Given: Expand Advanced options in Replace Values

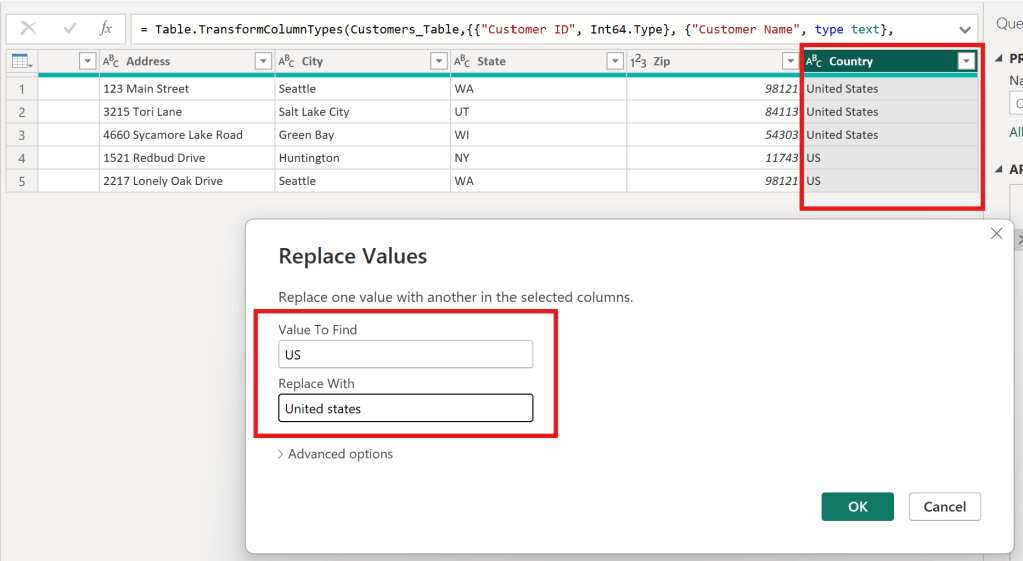Looking at the screenshot, I should [336, 454].
